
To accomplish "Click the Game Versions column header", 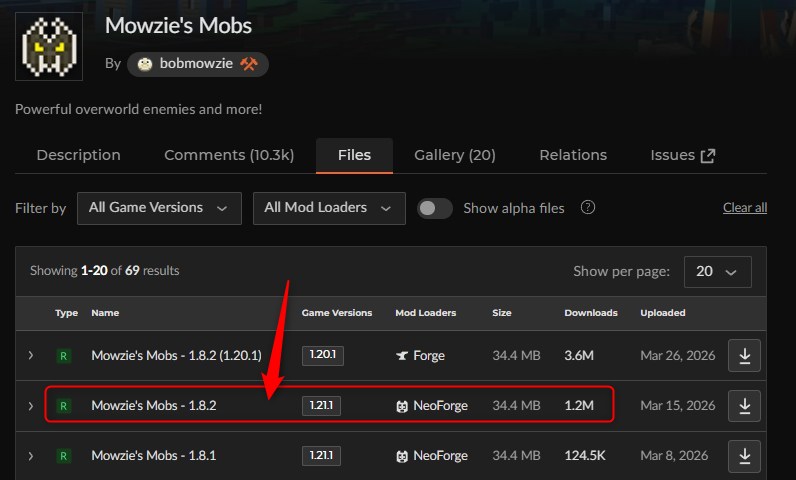I will (x=337, y=313).
